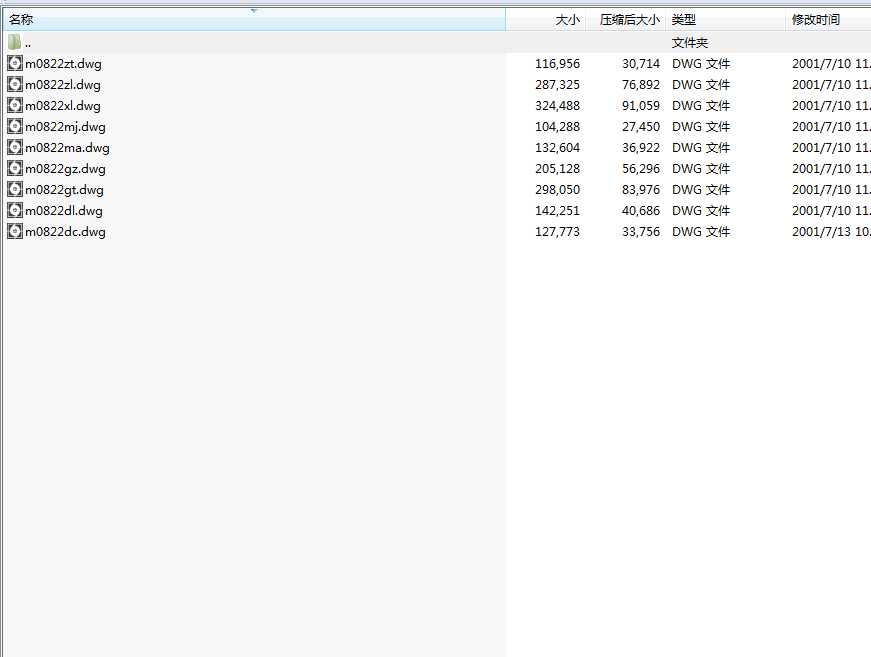Click the m0822zt.dwg file icon
Viewport: 871px width, 657px height.
coord(15,63)
